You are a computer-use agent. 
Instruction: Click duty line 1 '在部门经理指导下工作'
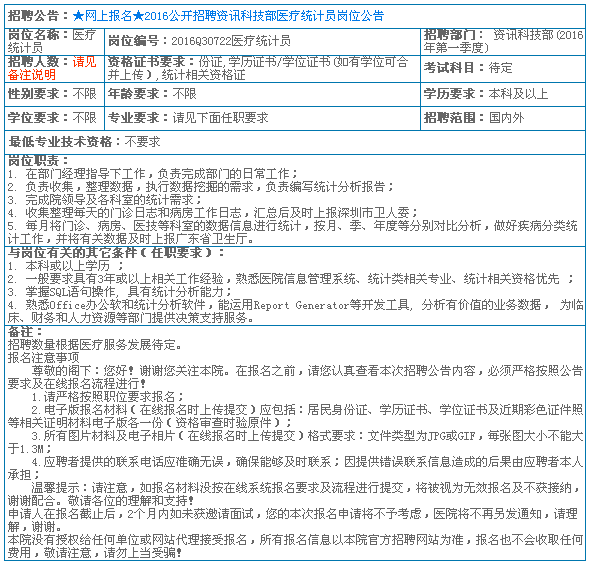point(153,174)
